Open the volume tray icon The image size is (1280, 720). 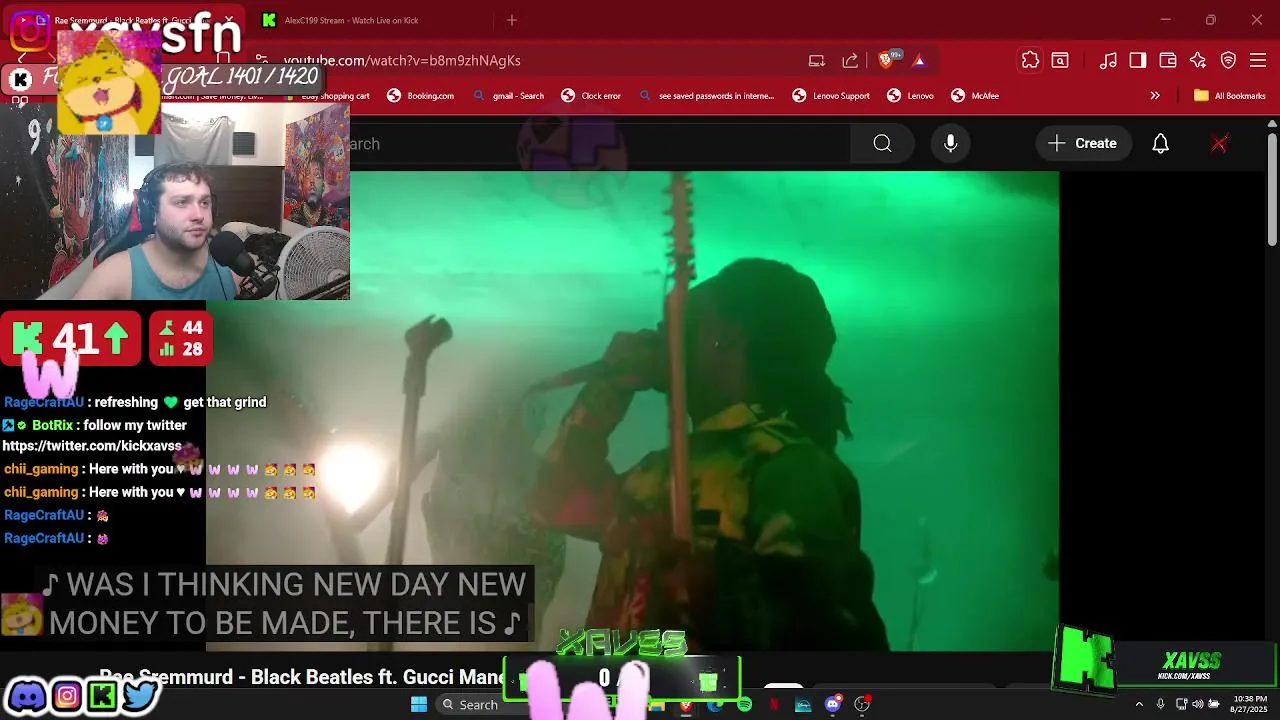[x=1198, y=705]
